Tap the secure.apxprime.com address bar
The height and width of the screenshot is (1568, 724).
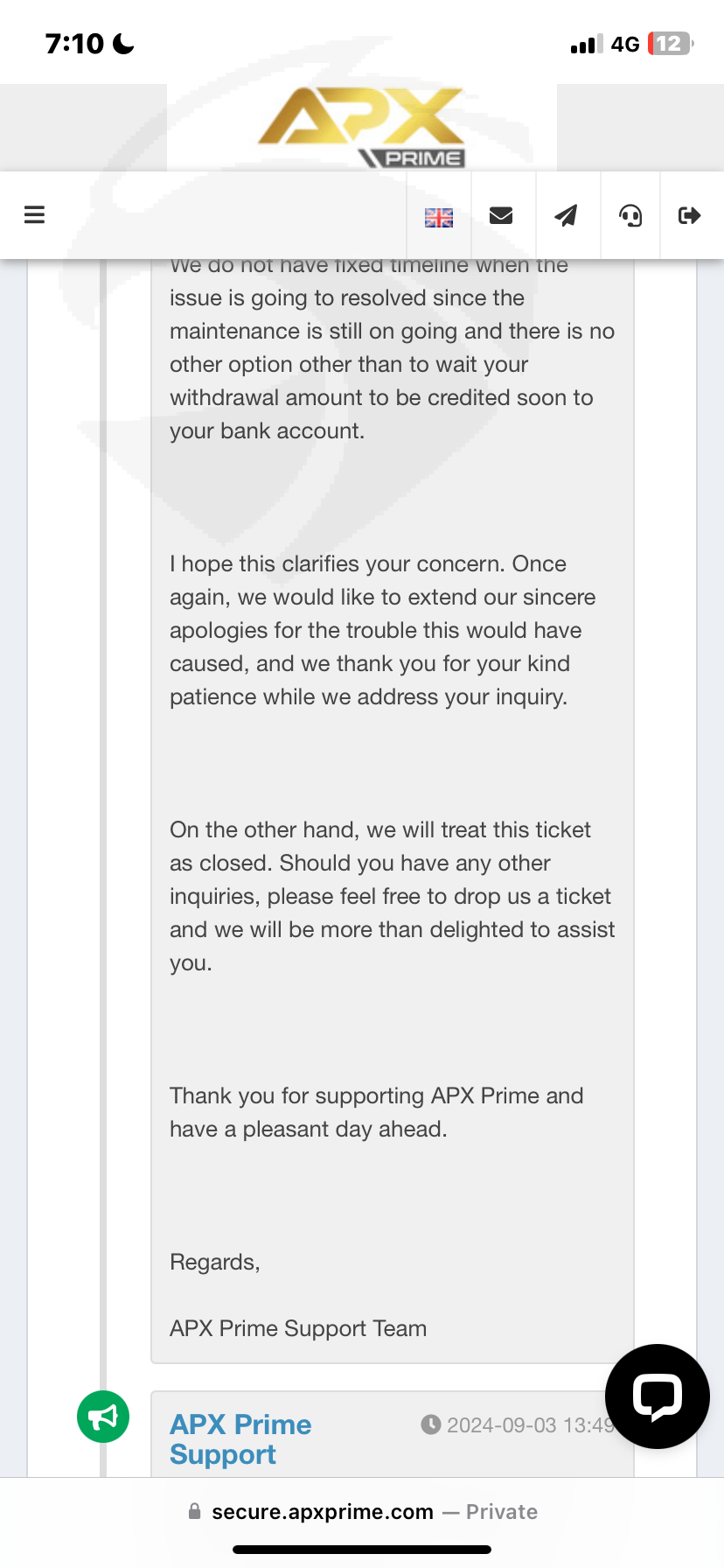coord(323,1512)
